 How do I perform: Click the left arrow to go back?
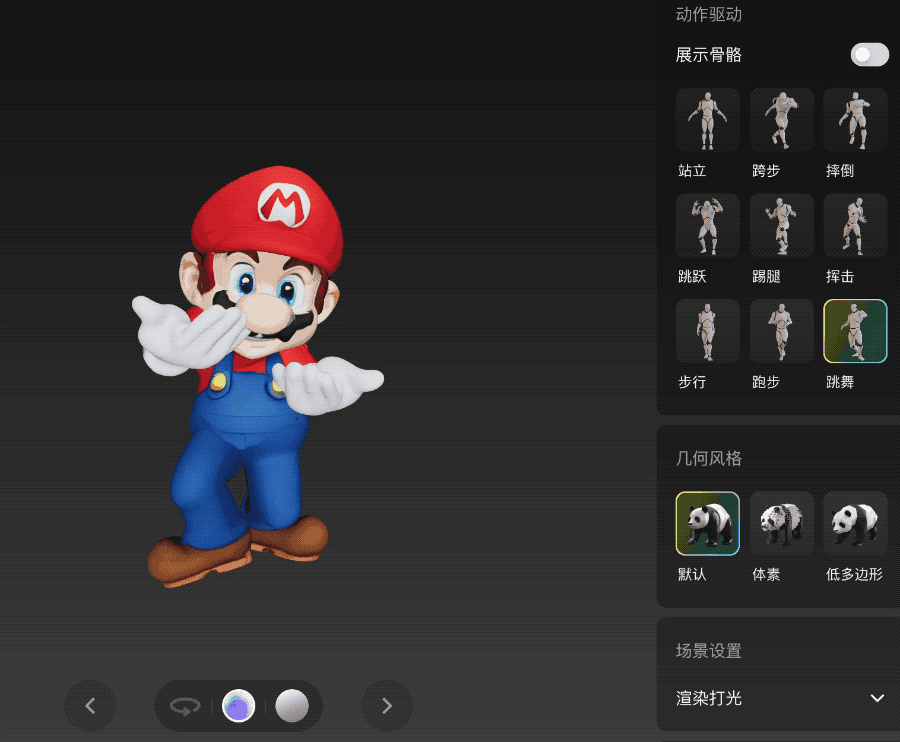(90, 706)
